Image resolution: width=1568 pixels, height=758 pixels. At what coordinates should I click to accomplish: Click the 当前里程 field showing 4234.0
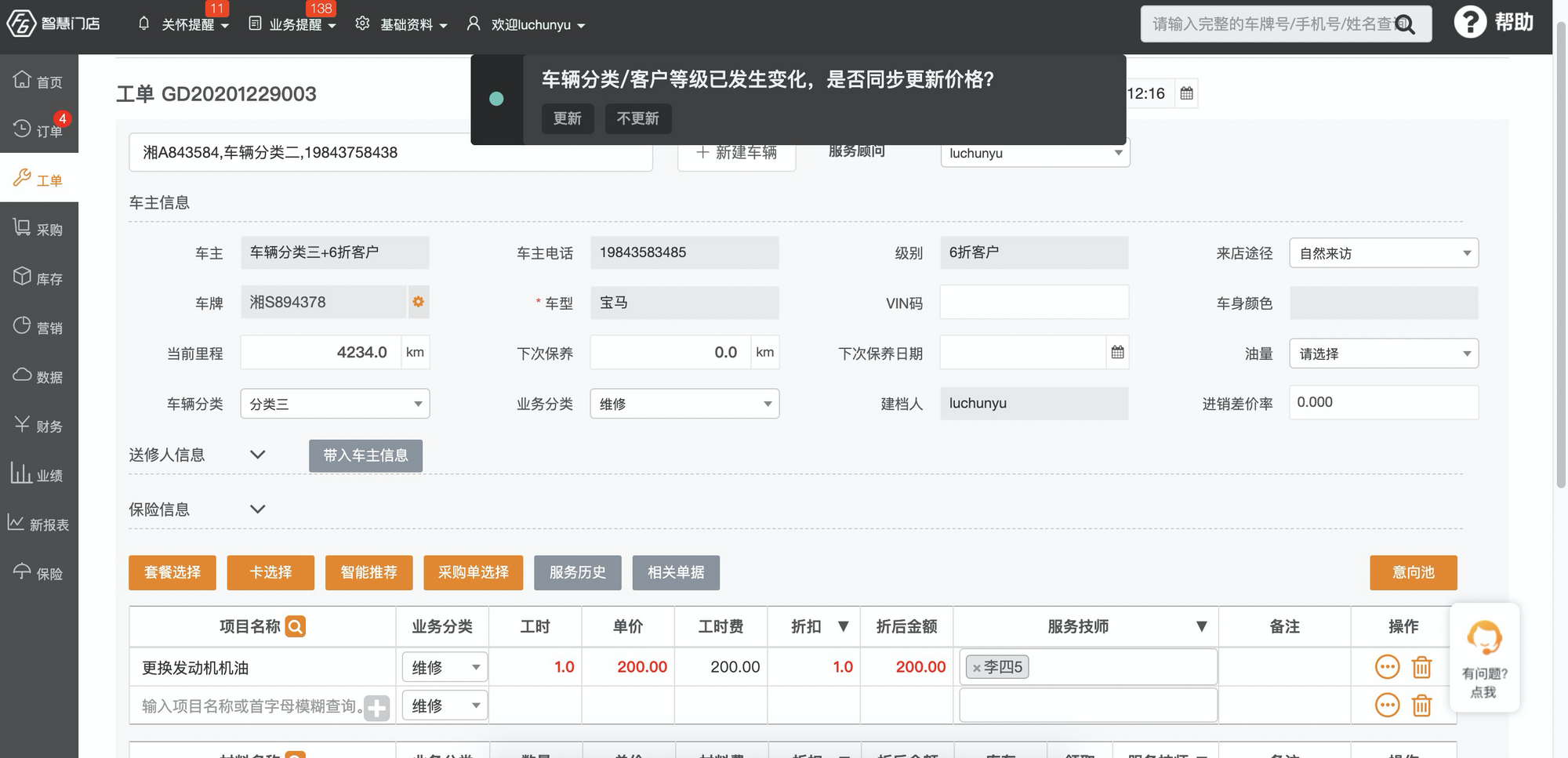click(x=321, y=352)
